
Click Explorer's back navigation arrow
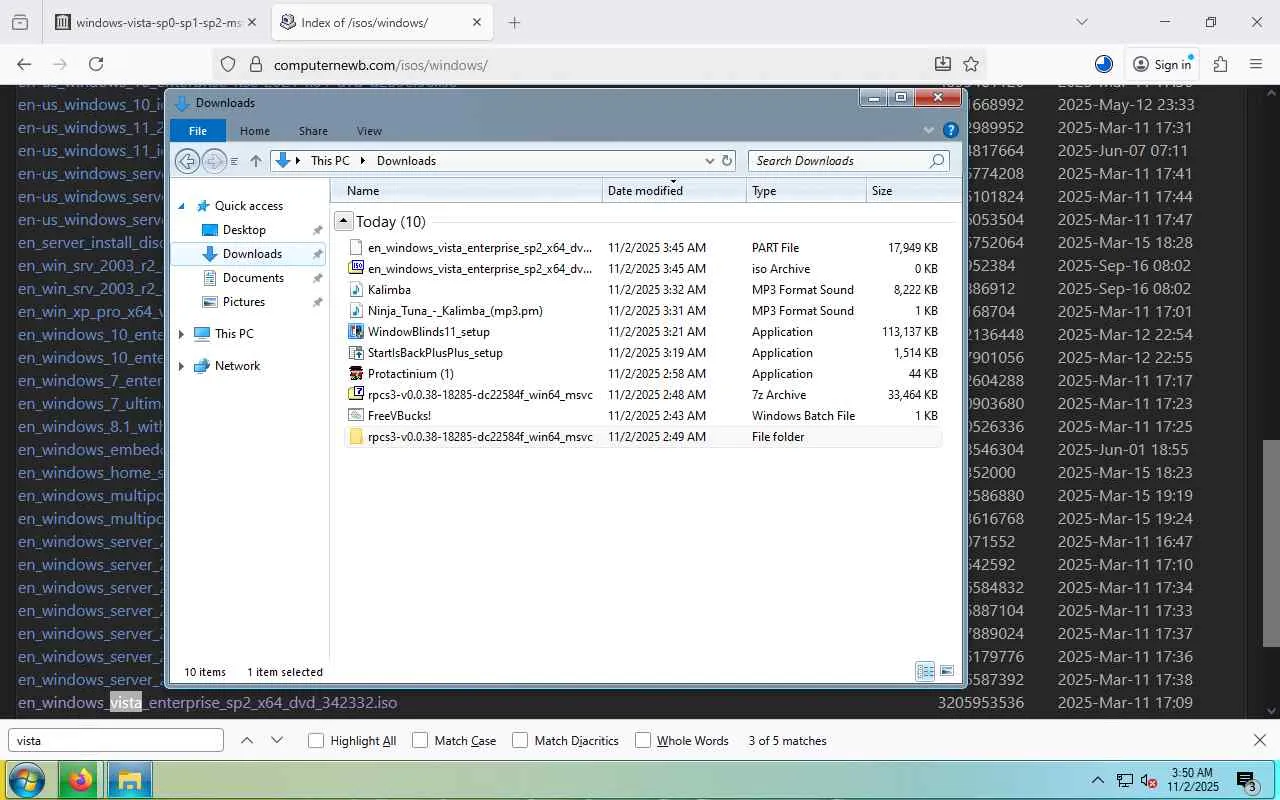tap(187, 161)
